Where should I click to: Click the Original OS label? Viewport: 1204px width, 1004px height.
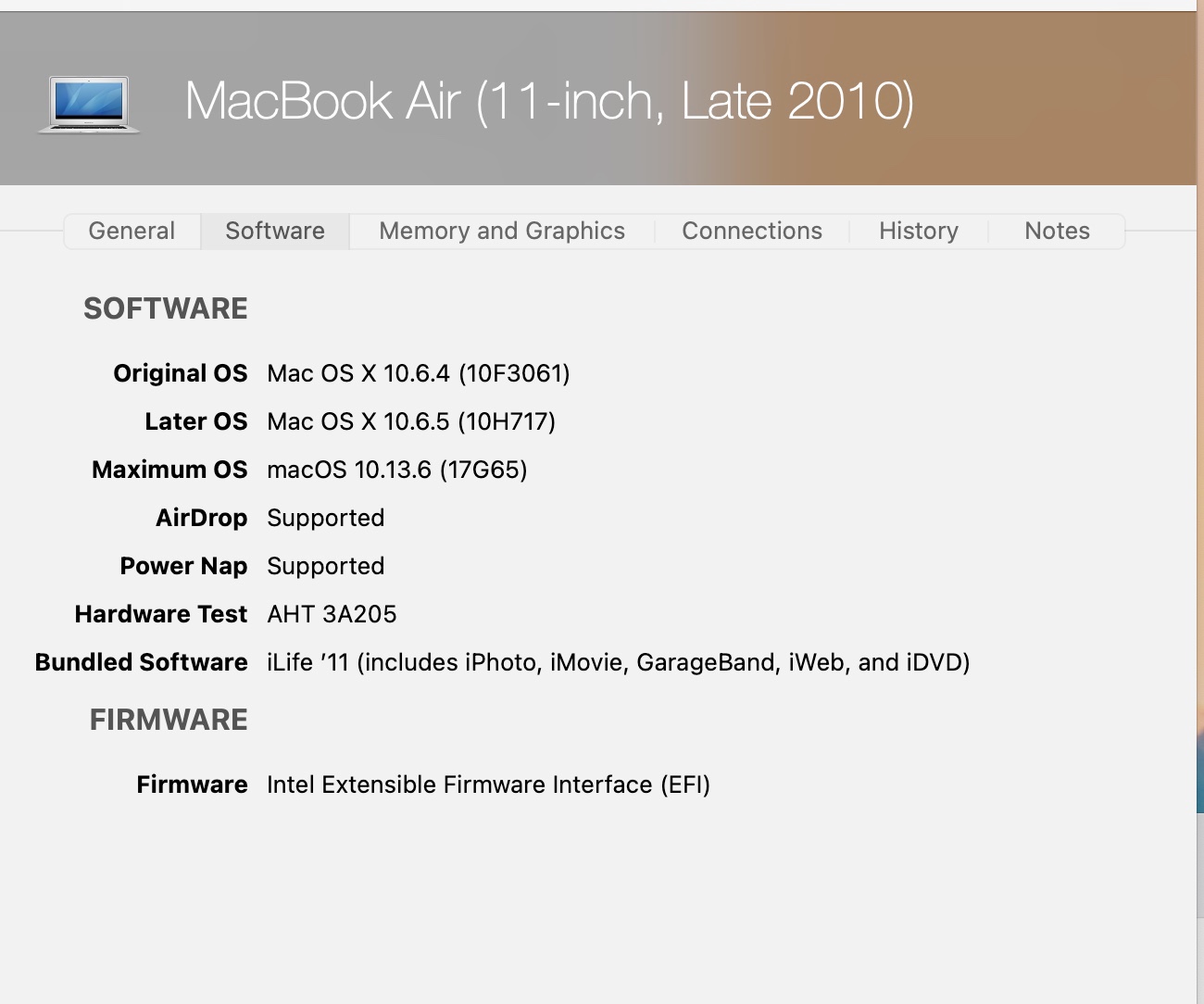pos(181,373)
